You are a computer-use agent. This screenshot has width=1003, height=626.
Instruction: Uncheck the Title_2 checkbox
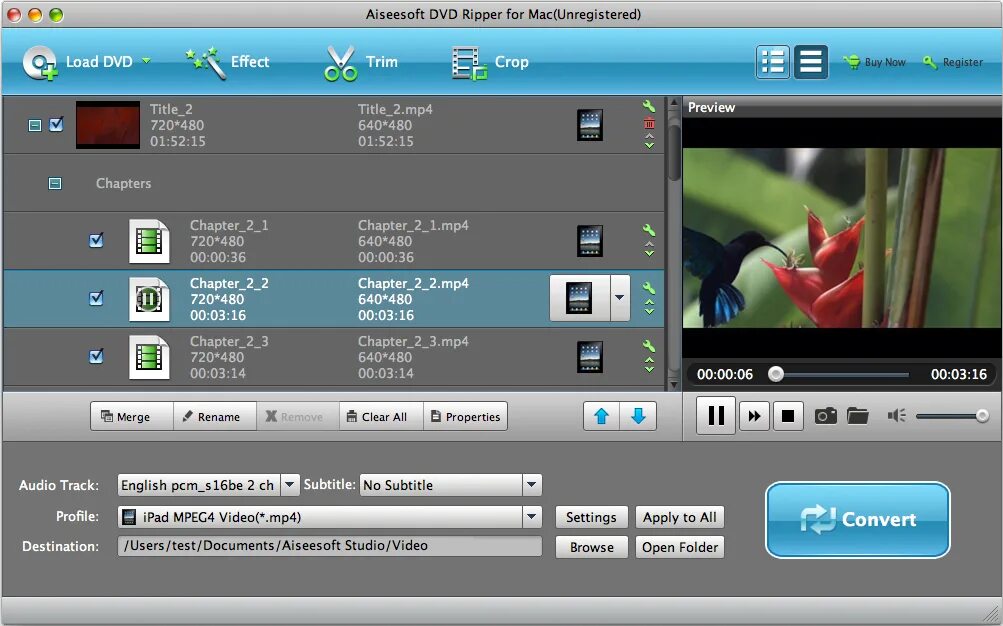click(x=56, y=124)
